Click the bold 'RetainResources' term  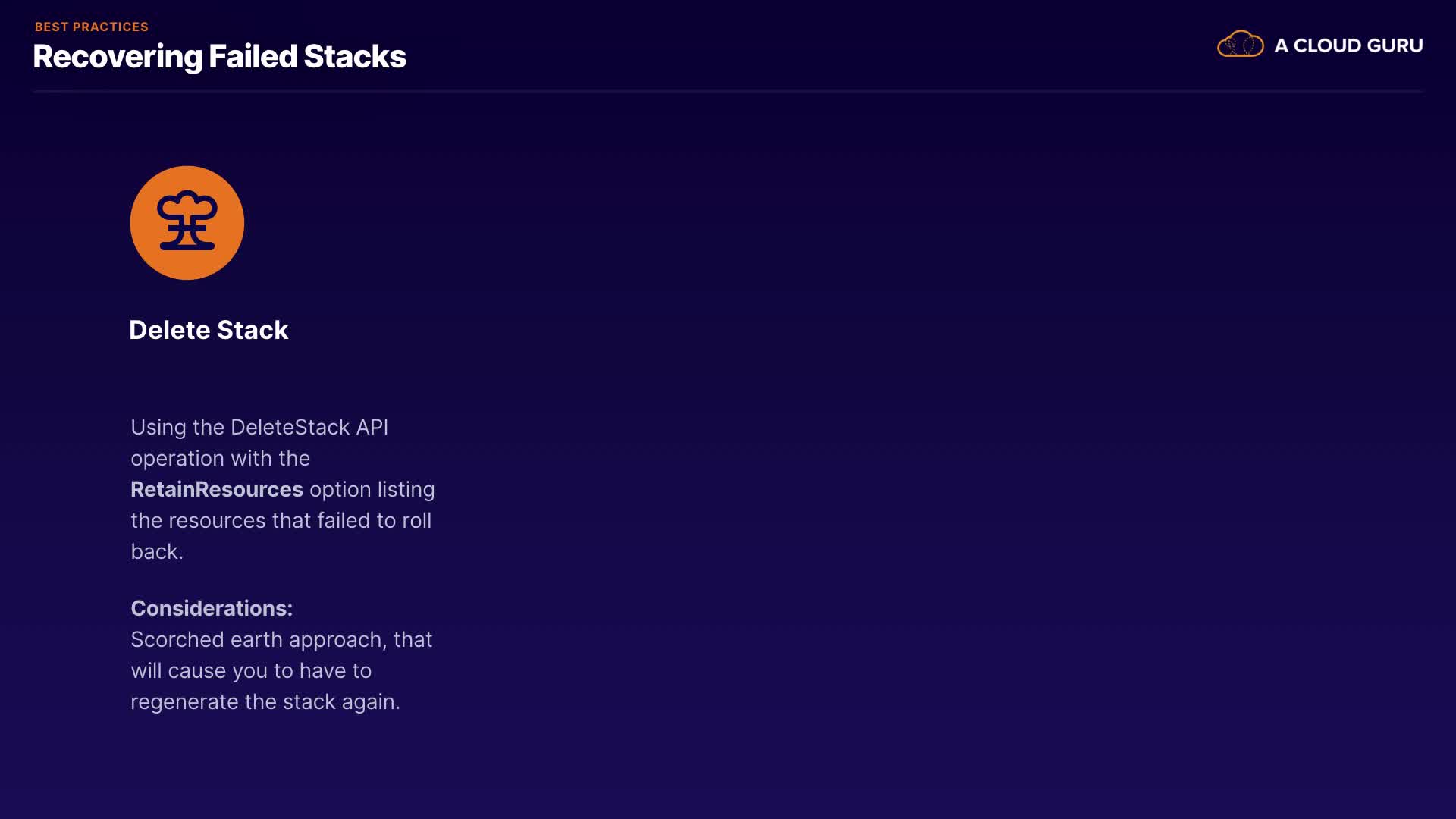pos(217,489)
